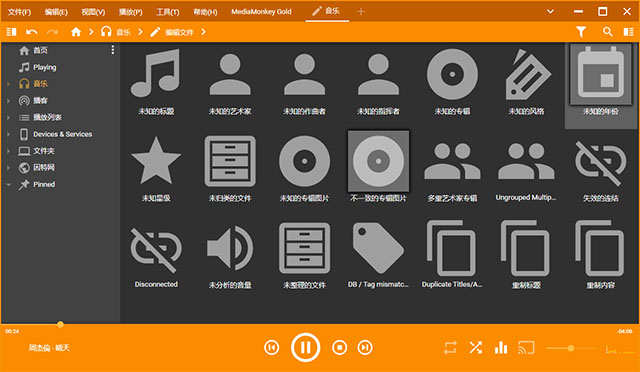Viewport: 640px width, 372px height.
Task: Open the 文件(F) menu
Action: pos(19,12)
